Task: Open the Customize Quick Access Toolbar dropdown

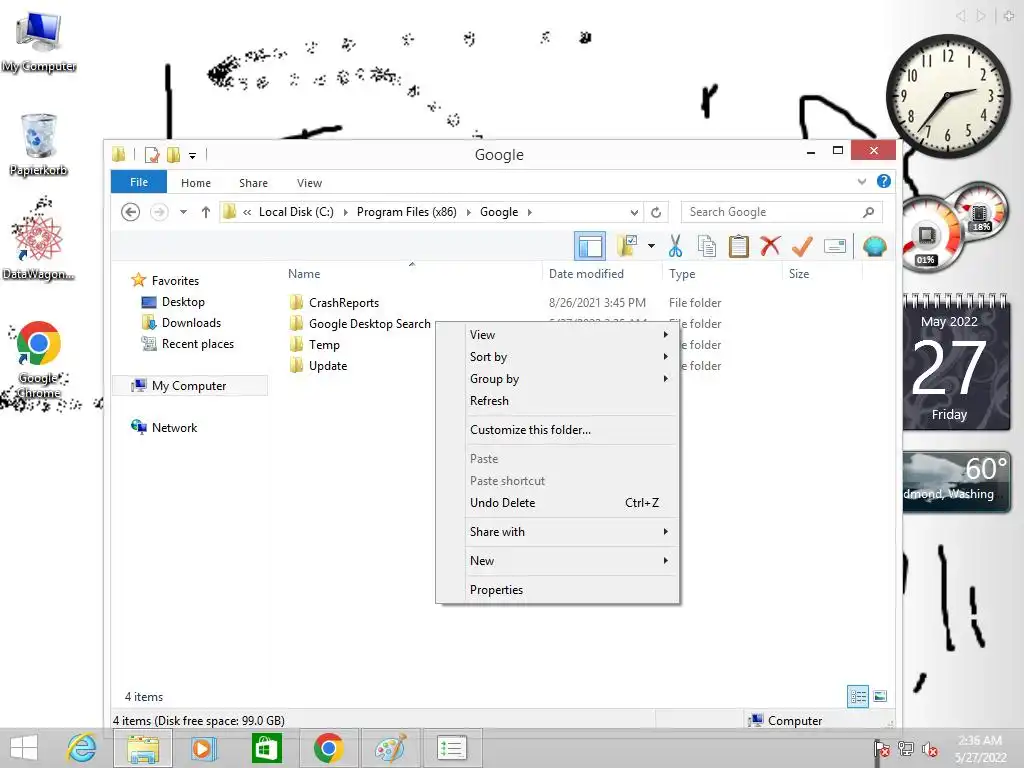Action: pyautogui.click(x=193, y=155)
